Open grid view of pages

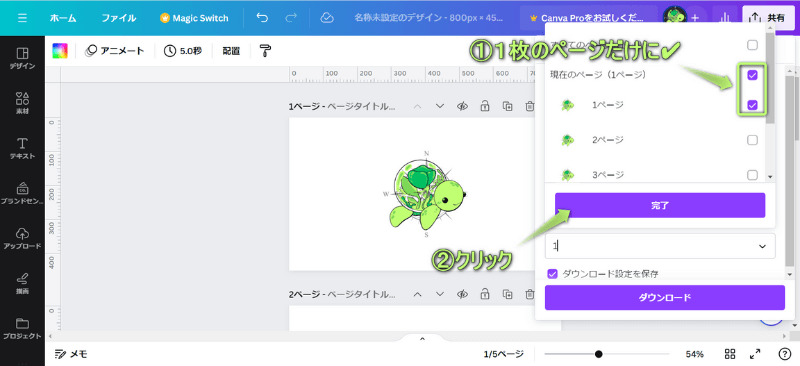pyautogui.click(x=730, y=354)
